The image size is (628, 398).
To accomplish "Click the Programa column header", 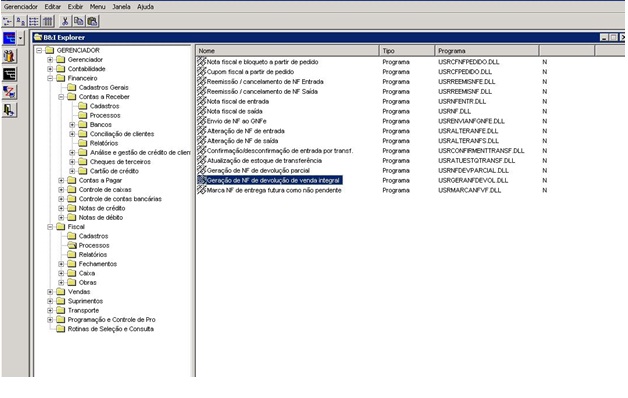I will [x=487, y=51].
